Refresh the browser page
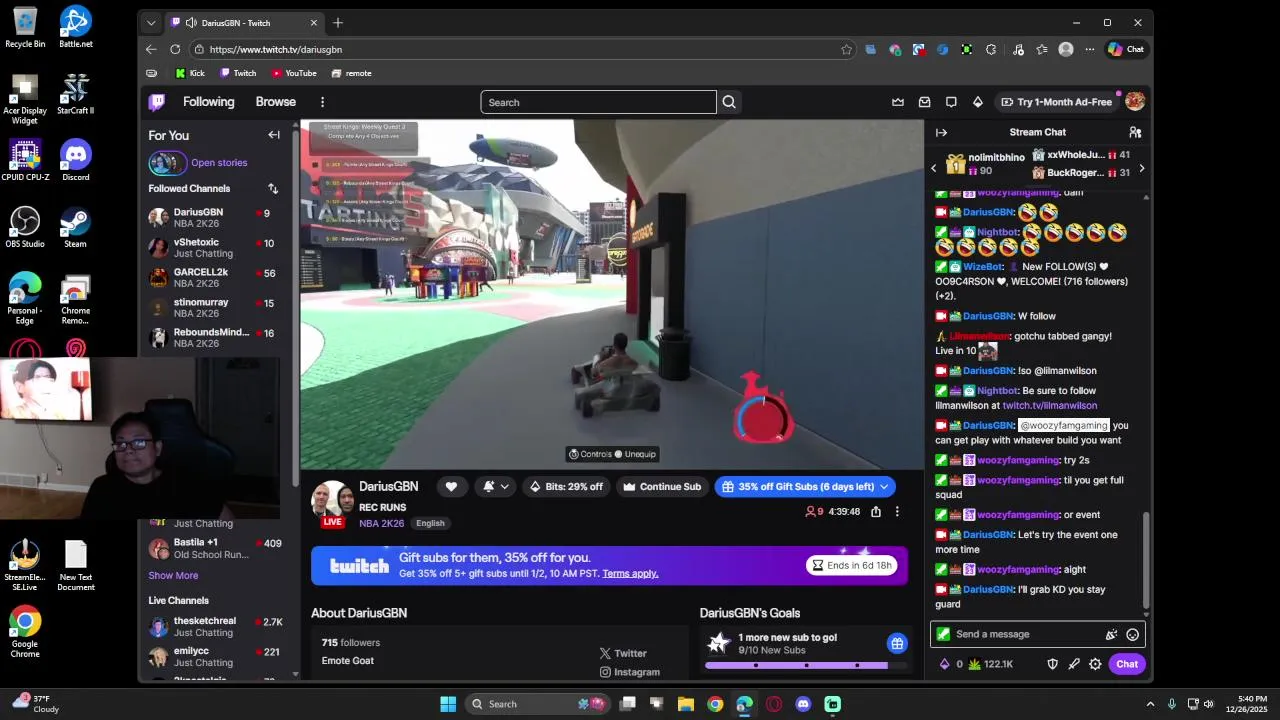 click(175, 49)
